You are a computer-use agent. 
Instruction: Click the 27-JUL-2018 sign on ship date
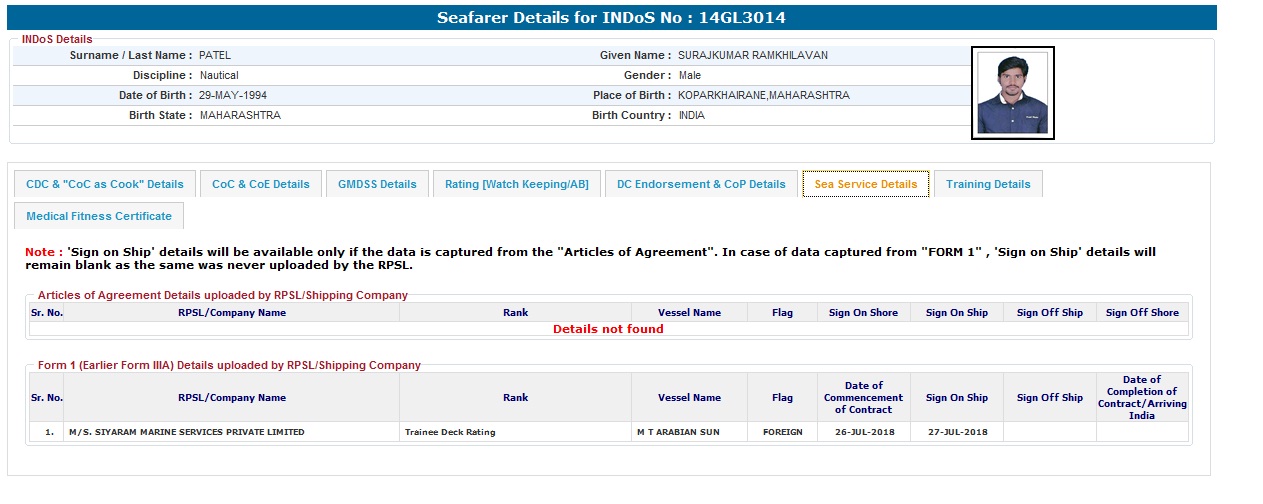[x=957, y=432]
